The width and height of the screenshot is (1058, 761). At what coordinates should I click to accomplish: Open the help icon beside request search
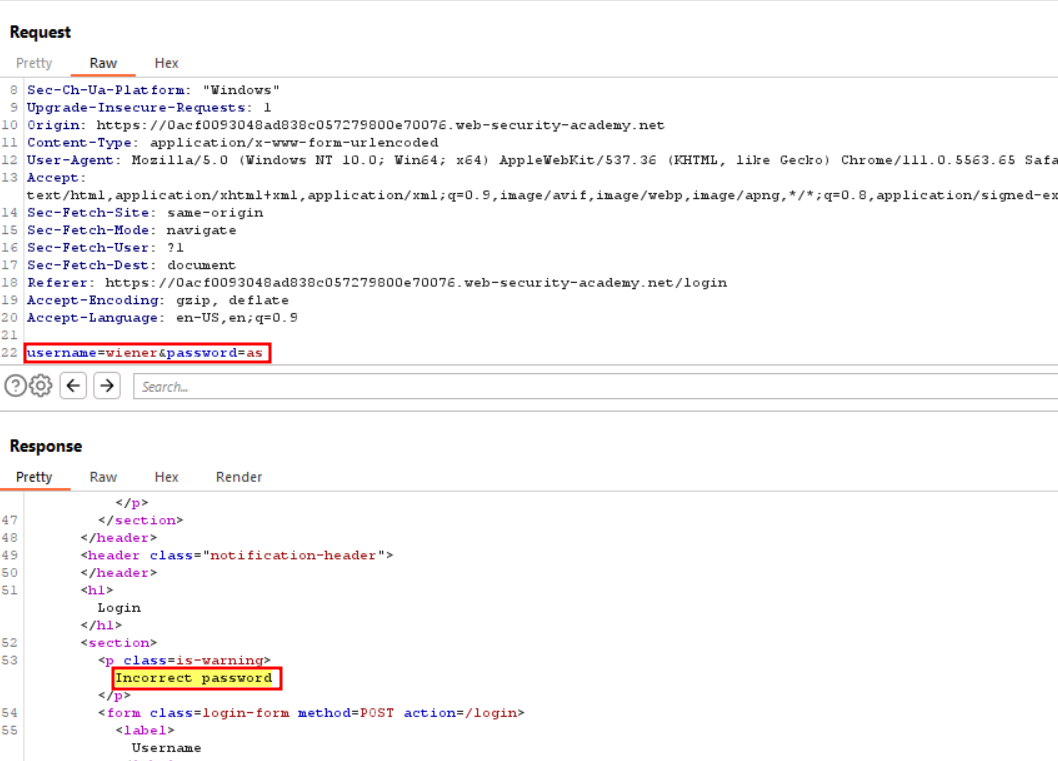(15, 386)
